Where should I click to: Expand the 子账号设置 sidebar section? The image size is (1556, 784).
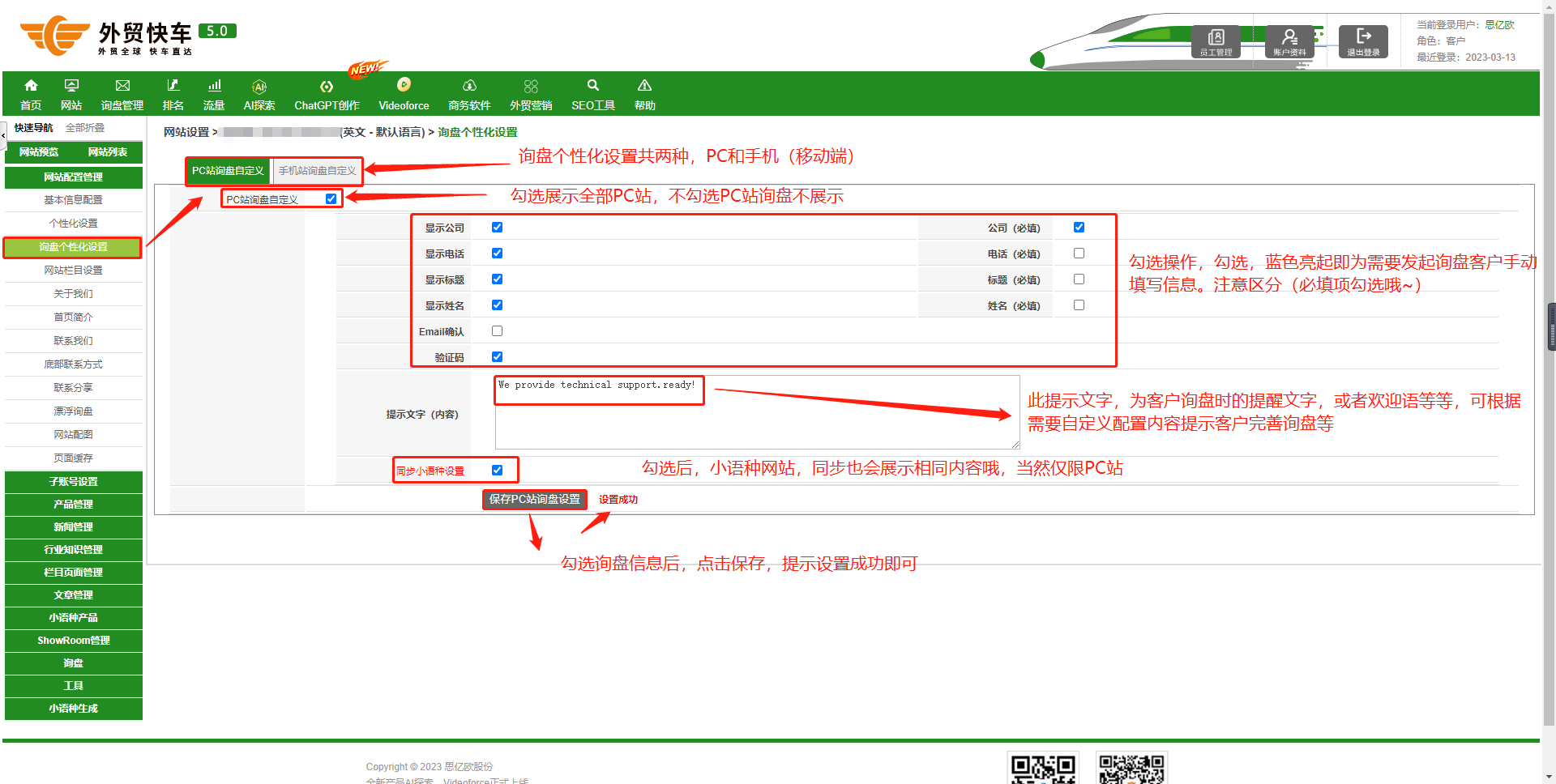pyautogui.click(x=74, y=482)
